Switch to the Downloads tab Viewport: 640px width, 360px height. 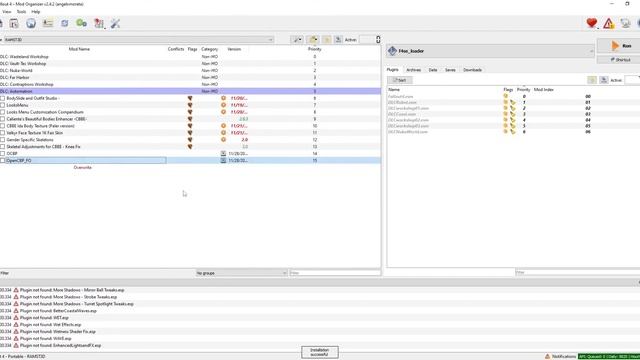[472, 70]
